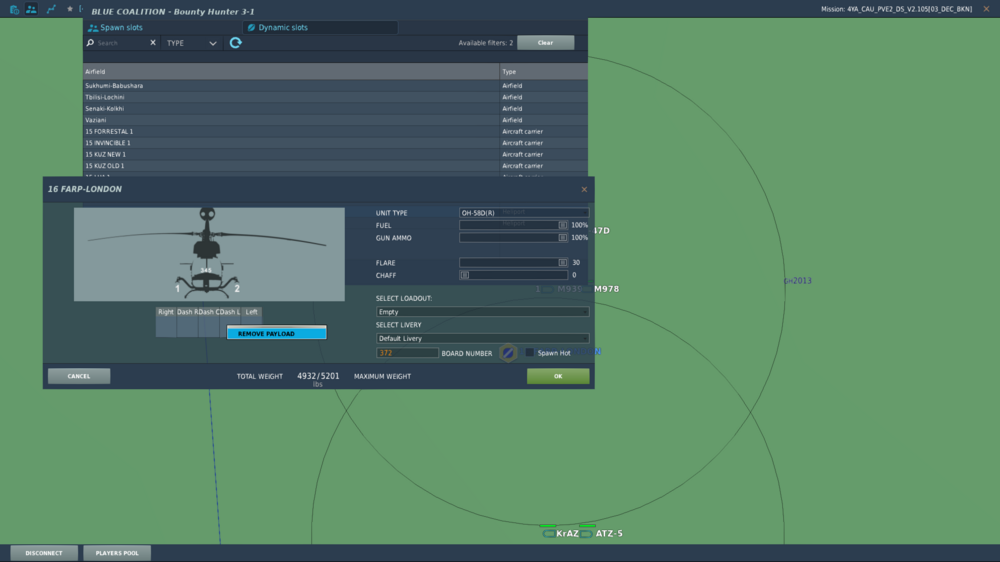Click the CANCEL button
1000x562 pixels.
click(79, 376)
